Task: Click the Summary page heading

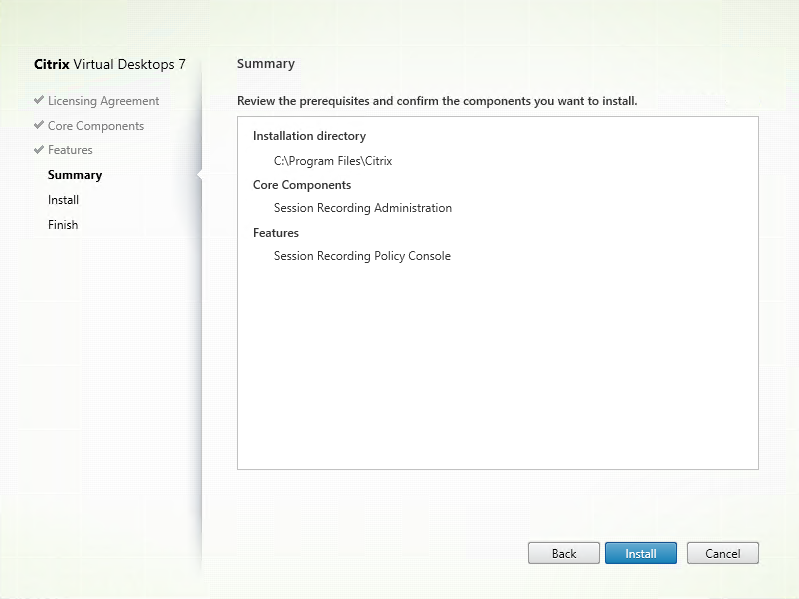Action: pyautogui.click(x=266, y=64)
